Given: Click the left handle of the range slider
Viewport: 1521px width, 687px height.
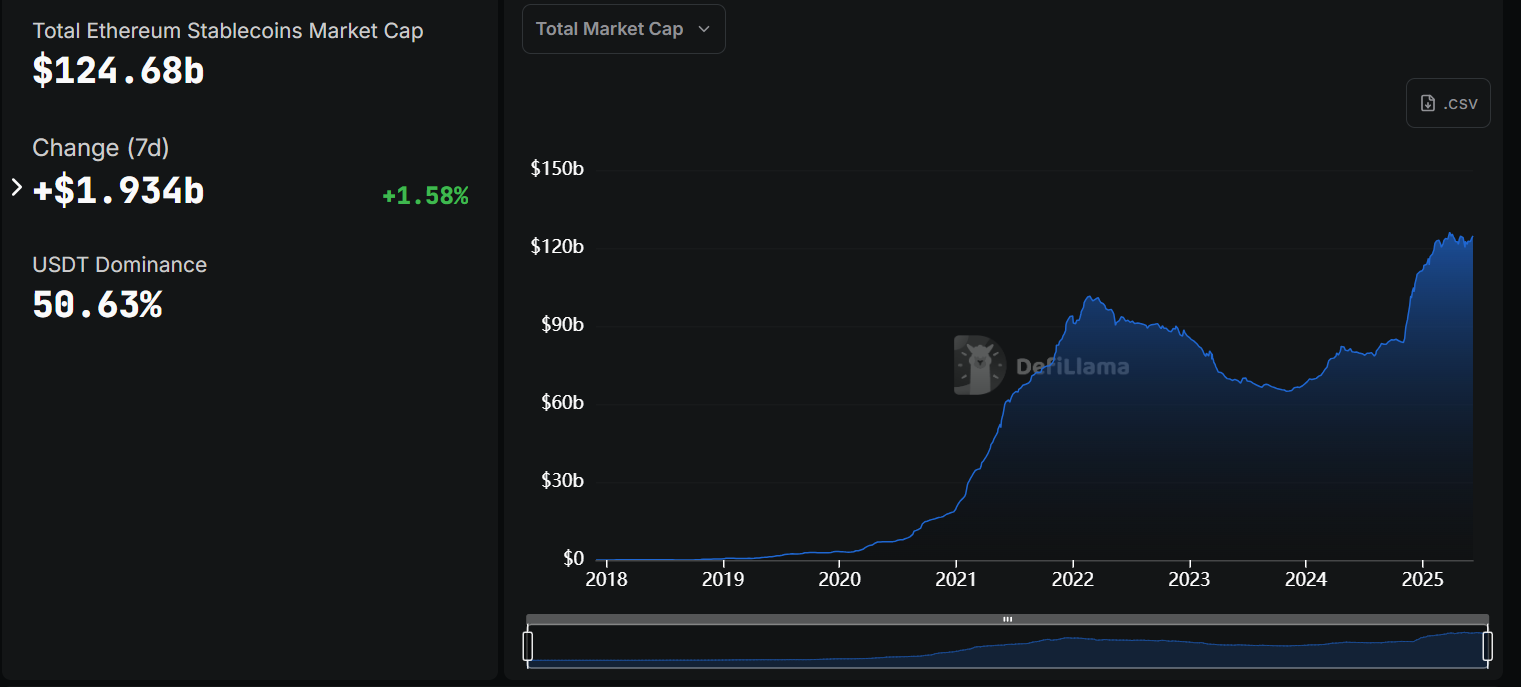Looking at the screenshot, I should 528,646.
